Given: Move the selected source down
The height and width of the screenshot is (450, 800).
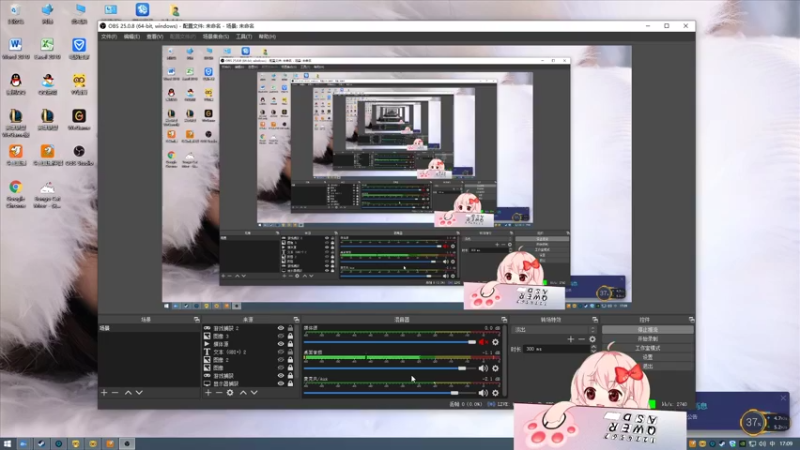Looking at the screenshot, I should tap(254, 393).
